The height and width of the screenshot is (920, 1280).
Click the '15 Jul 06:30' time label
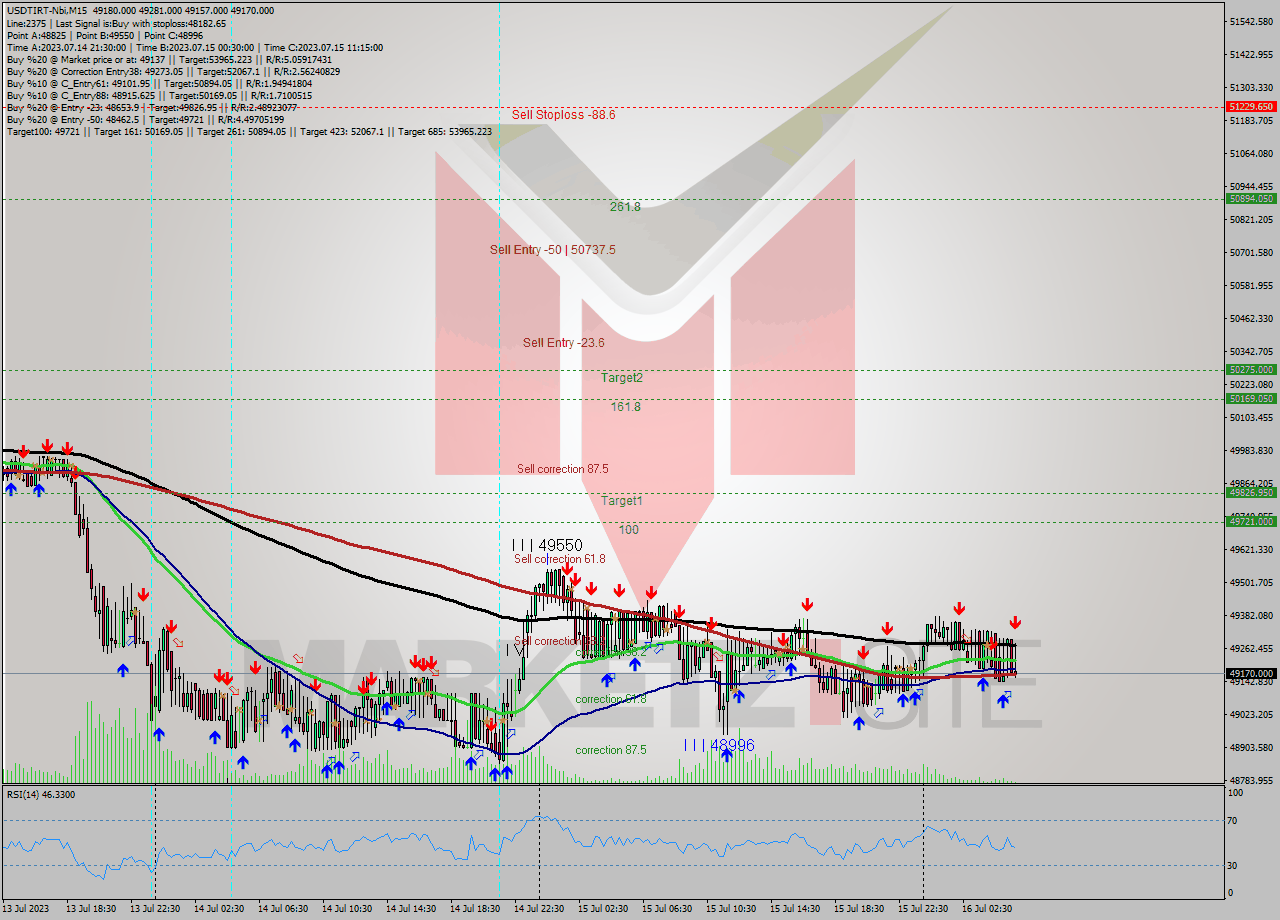[x=667, y=909]
